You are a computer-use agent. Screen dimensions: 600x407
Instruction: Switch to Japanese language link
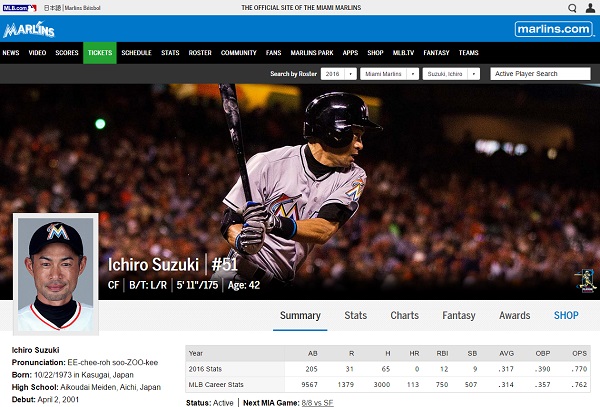pos(52,8)
